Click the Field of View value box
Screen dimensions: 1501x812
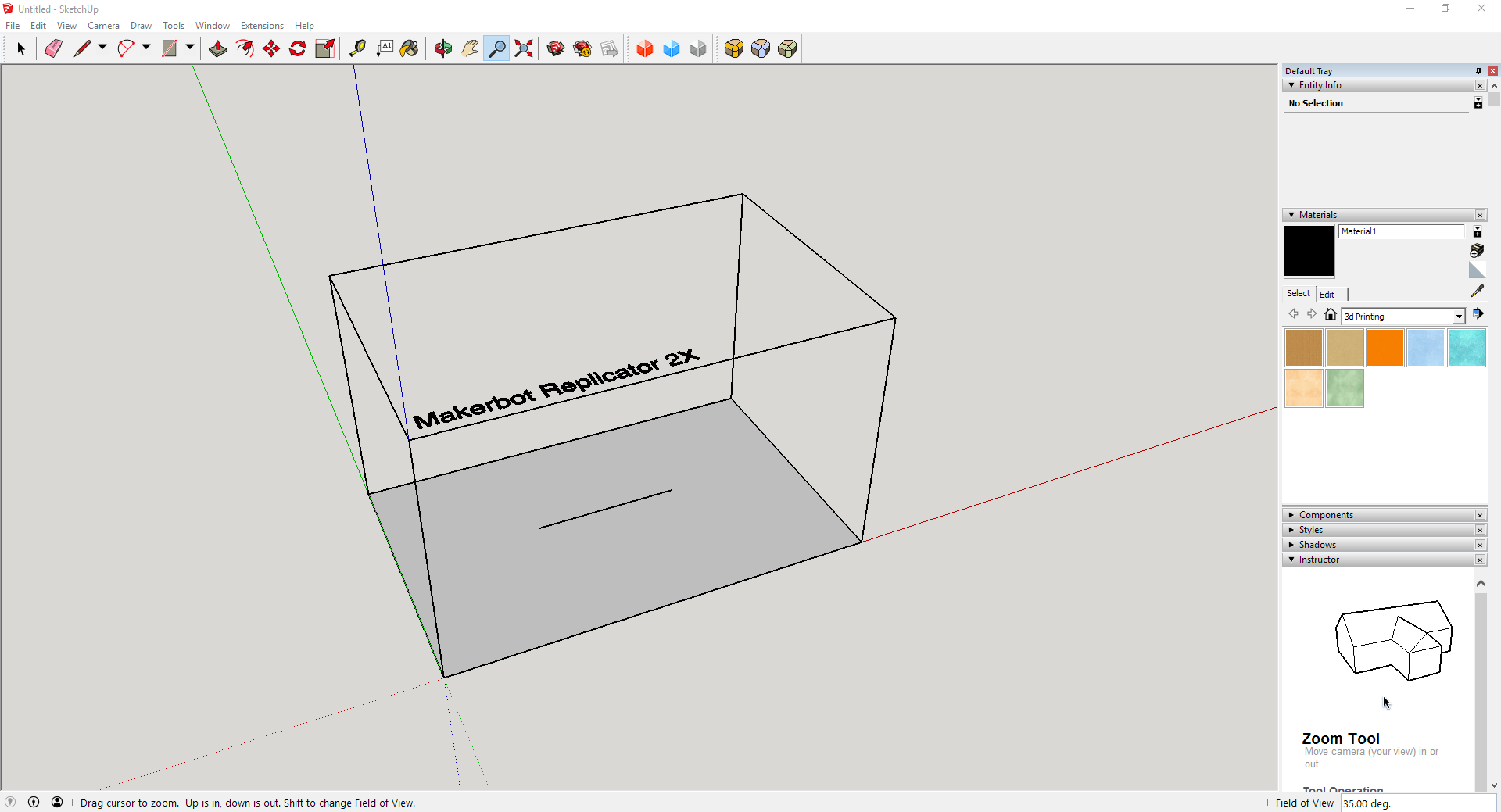1418,803
